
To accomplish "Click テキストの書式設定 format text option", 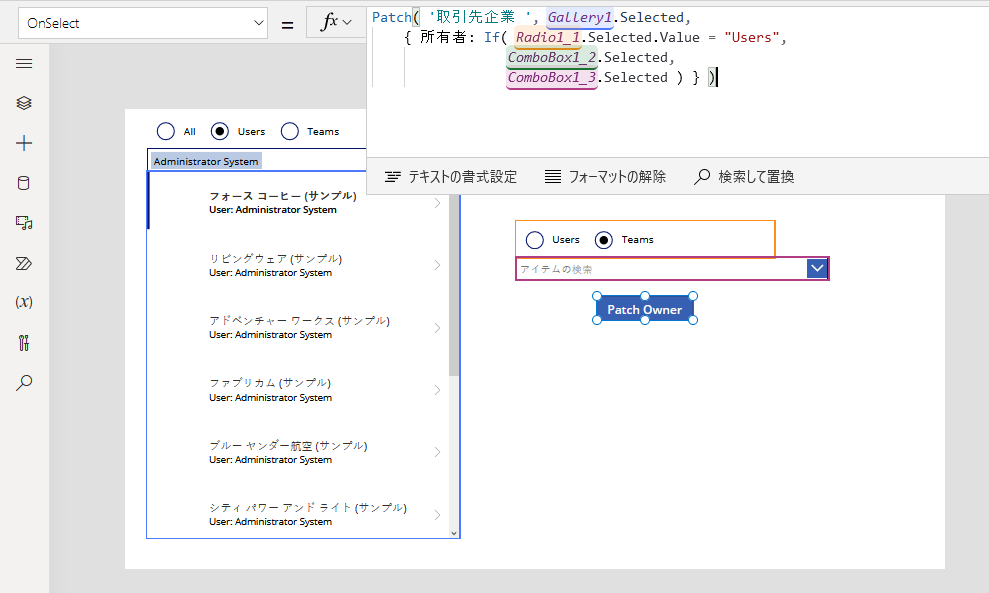I will 451,177.
